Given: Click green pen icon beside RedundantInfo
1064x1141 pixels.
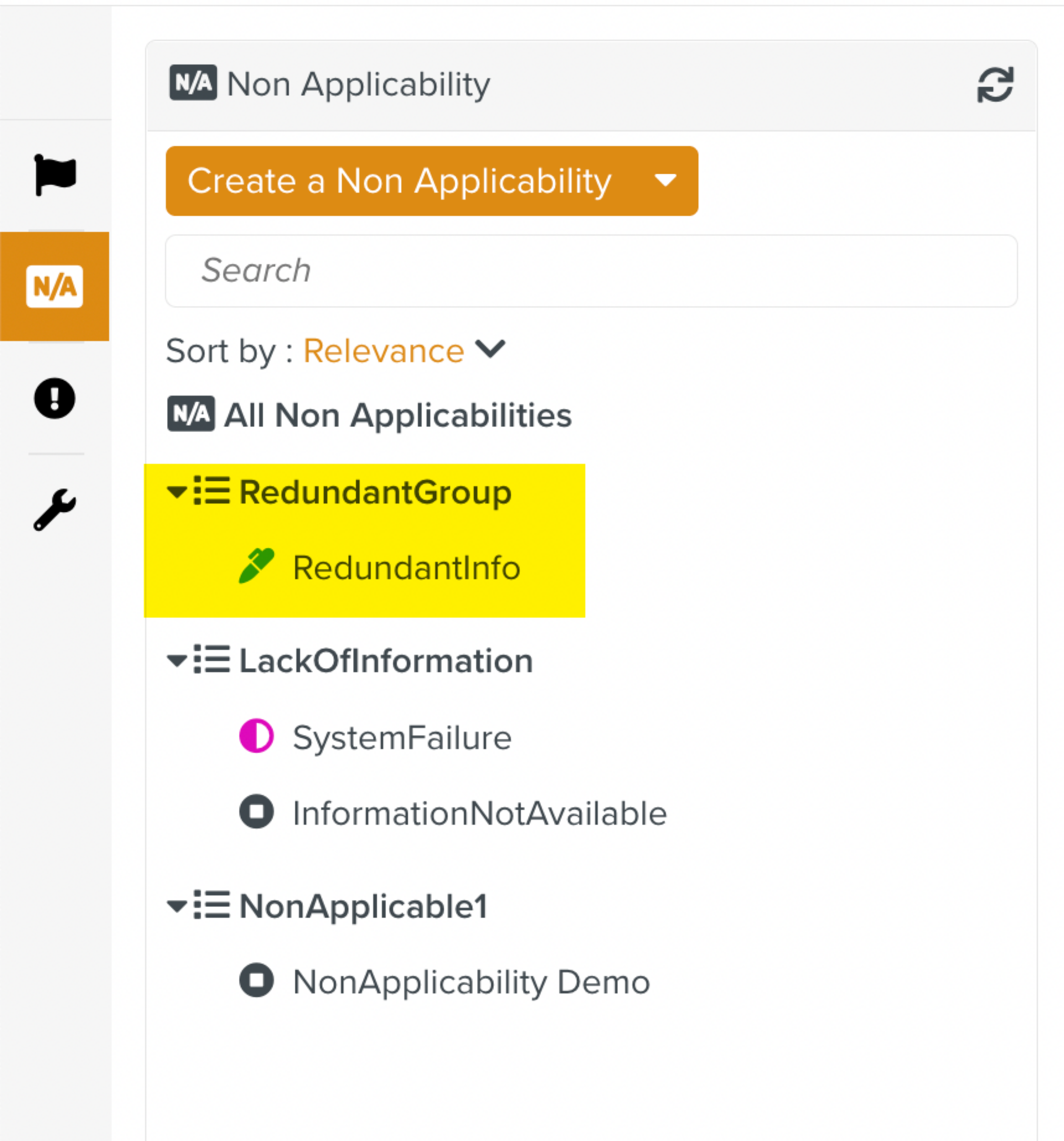Looking at the screenshot, I should click(x=256, y=566).
